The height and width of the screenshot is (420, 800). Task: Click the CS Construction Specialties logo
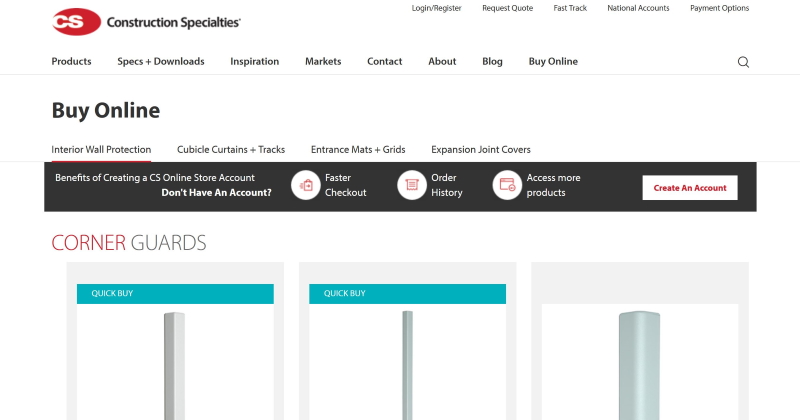pyautogui.click(x=146, y=22)
